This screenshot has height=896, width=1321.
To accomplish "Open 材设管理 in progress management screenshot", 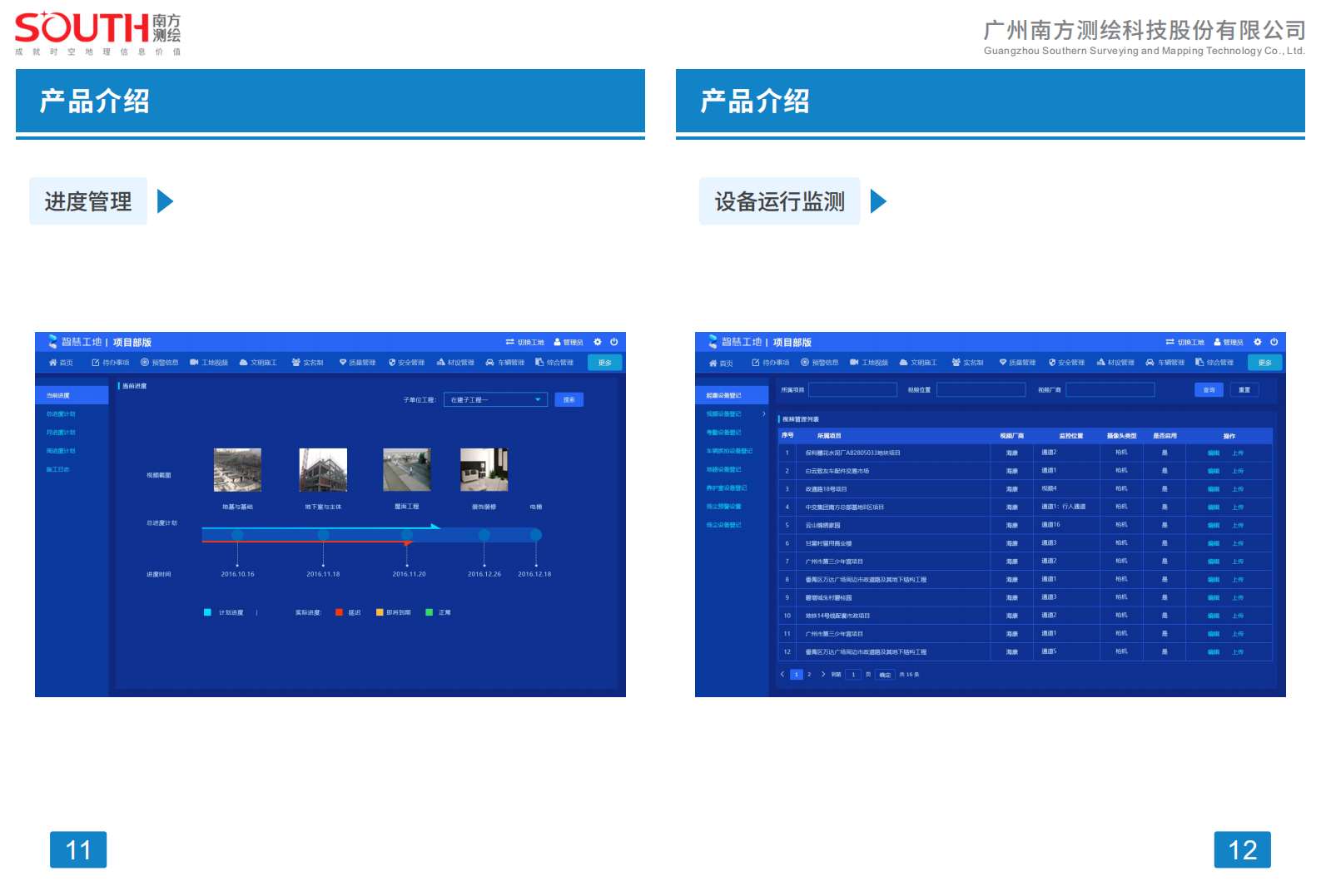I will (x=455, y=363).
